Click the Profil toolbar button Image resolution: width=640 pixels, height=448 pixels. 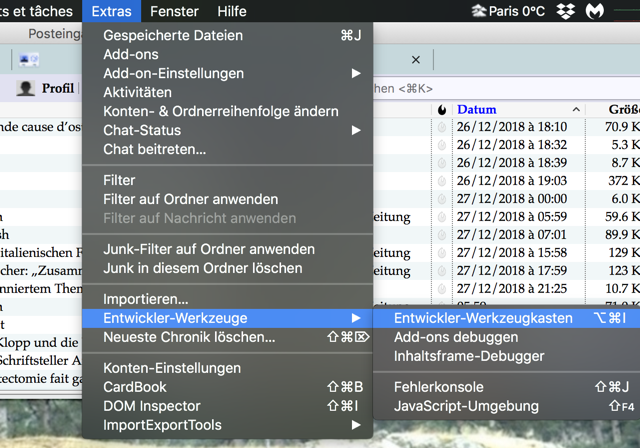tap(46, 88)
